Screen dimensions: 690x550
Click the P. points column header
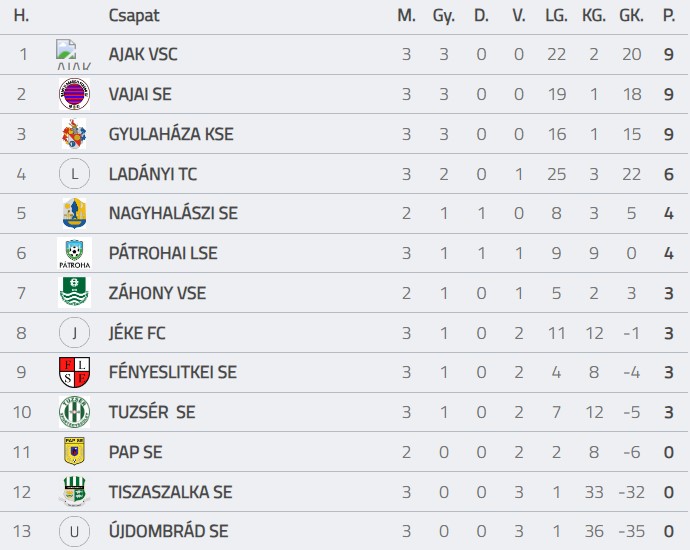pyautogui.click(x=669, y=16)
